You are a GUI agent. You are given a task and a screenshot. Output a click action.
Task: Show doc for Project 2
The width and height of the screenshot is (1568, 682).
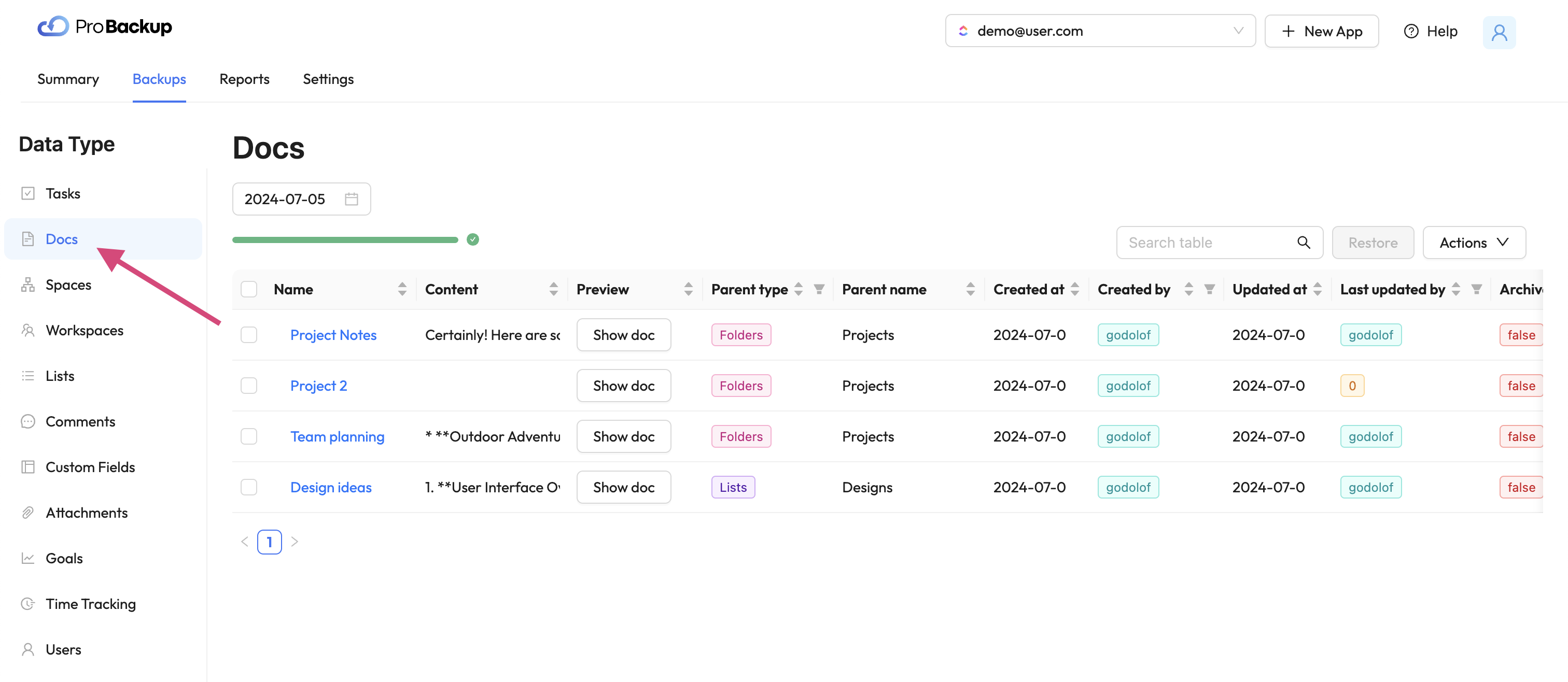click(x=624, y=386)
